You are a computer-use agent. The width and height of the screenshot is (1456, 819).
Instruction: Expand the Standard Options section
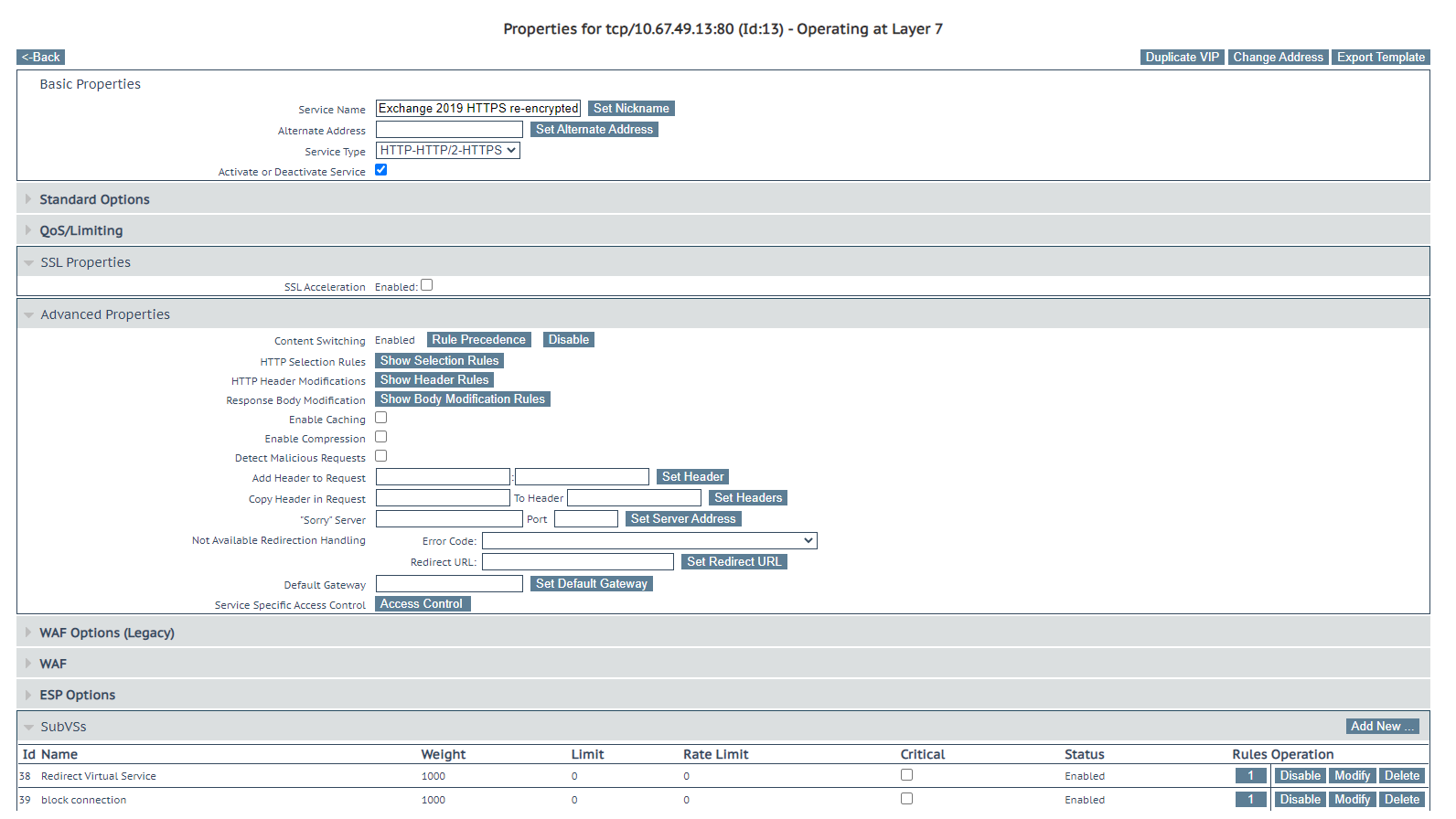tap(723, 199)
